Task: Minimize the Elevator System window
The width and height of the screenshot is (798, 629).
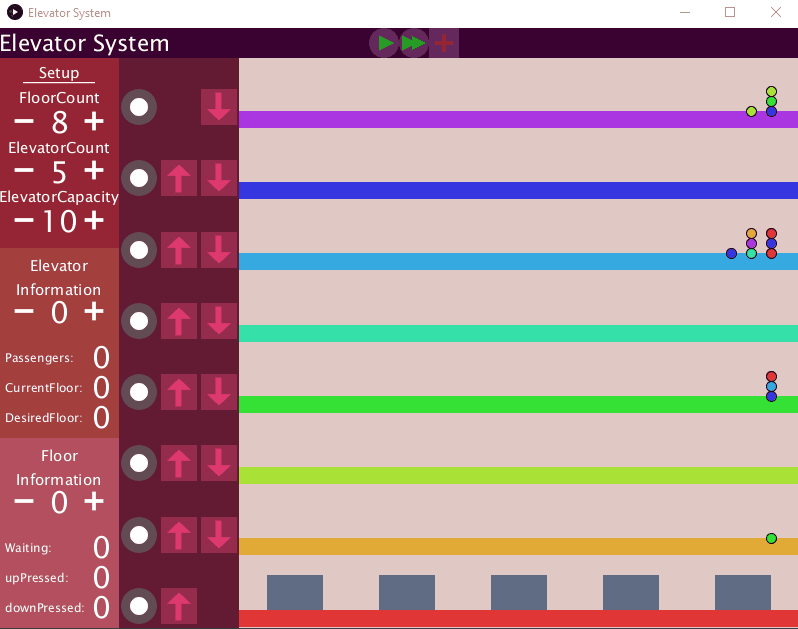Action: click(x=685, y=12)
